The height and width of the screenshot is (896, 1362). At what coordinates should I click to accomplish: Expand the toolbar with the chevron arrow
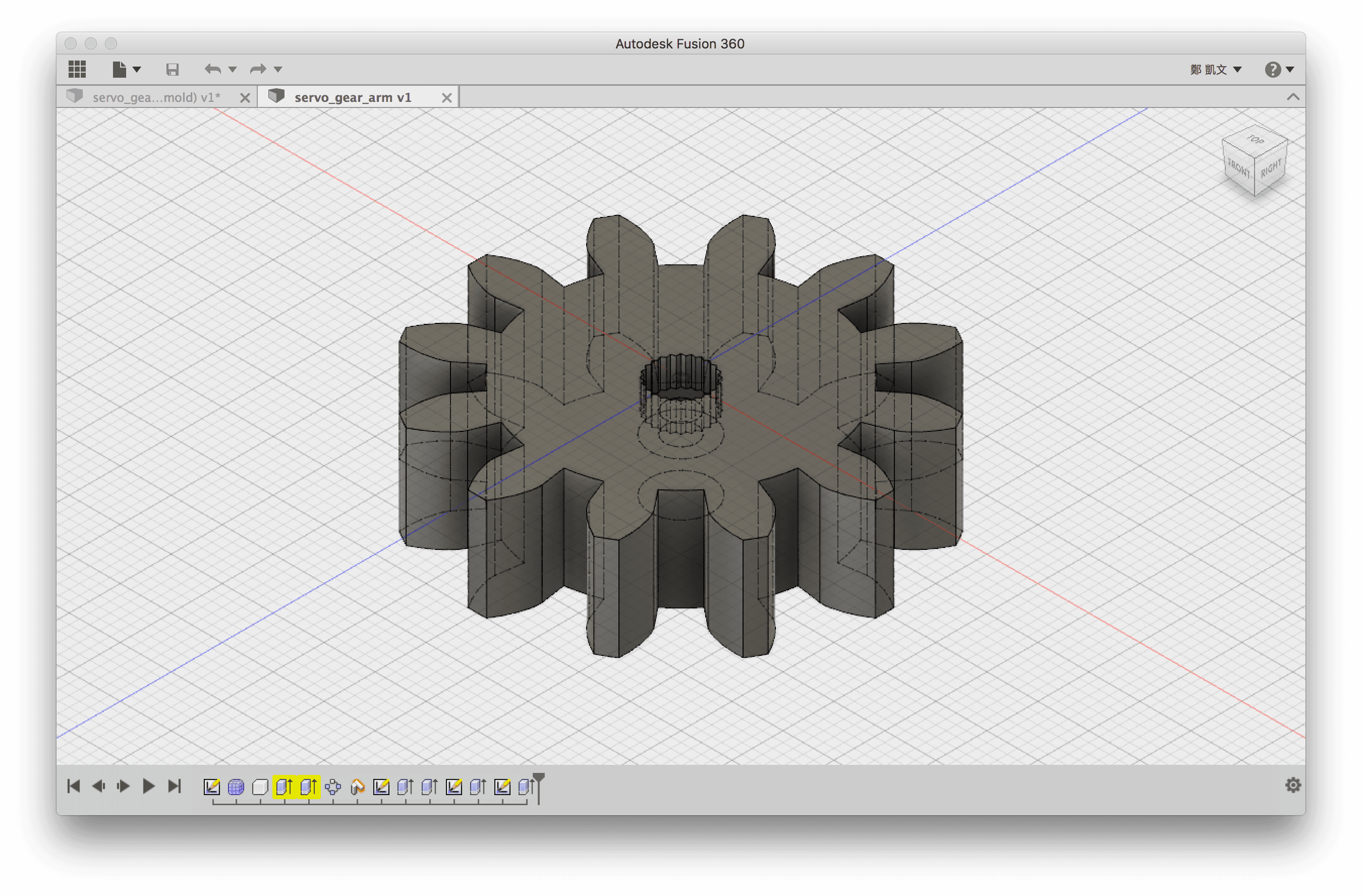tap(1293, 97)
